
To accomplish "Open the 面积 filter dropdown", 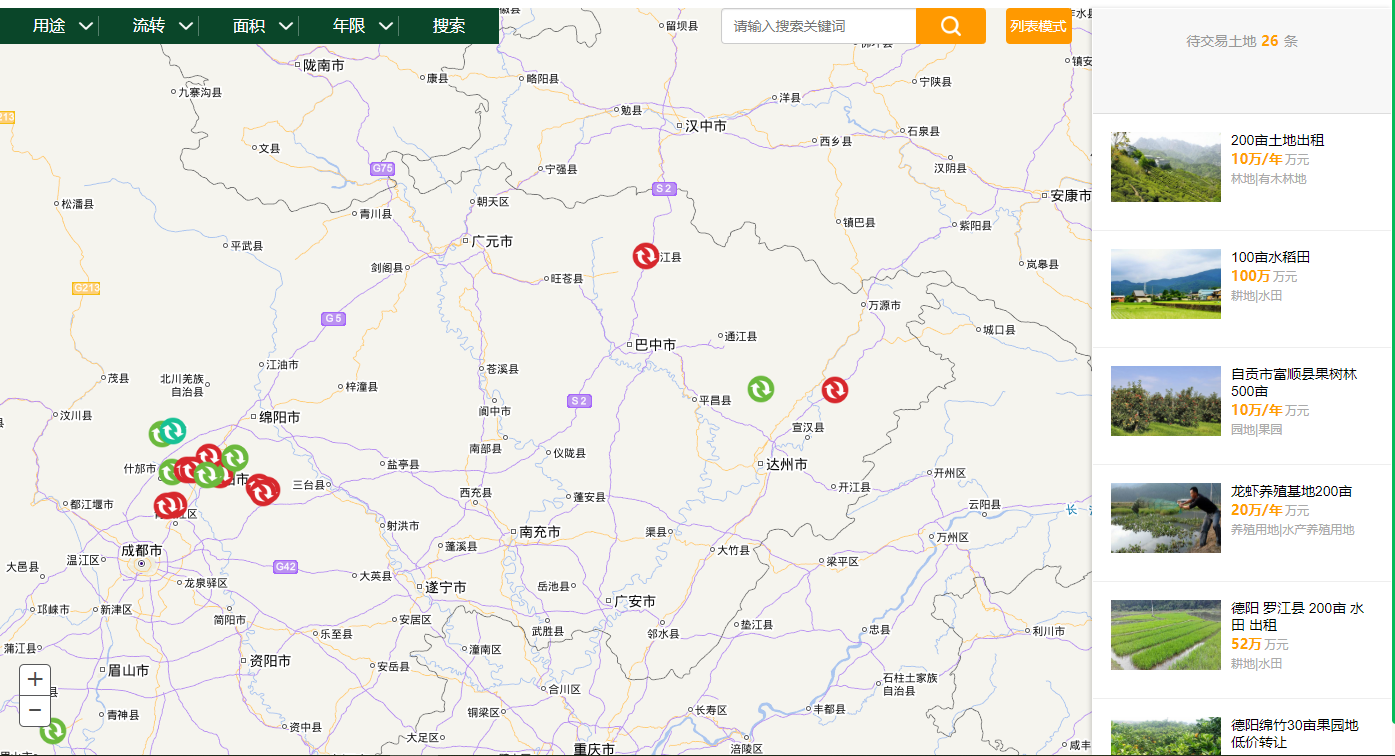I will point(262,26).
